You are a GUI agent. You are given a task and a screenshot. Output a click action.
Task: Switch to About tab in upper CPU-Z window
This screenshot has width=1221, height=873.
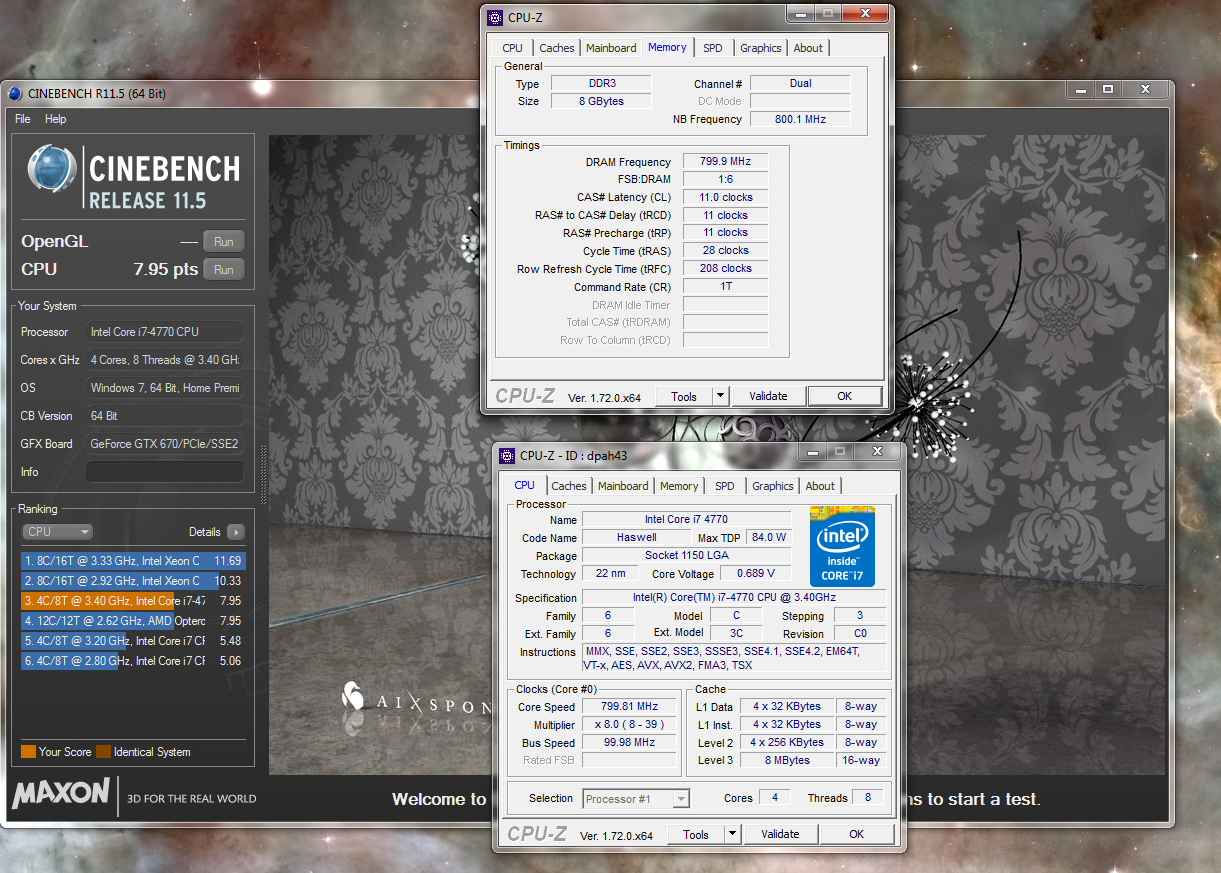tap(808, 48)
